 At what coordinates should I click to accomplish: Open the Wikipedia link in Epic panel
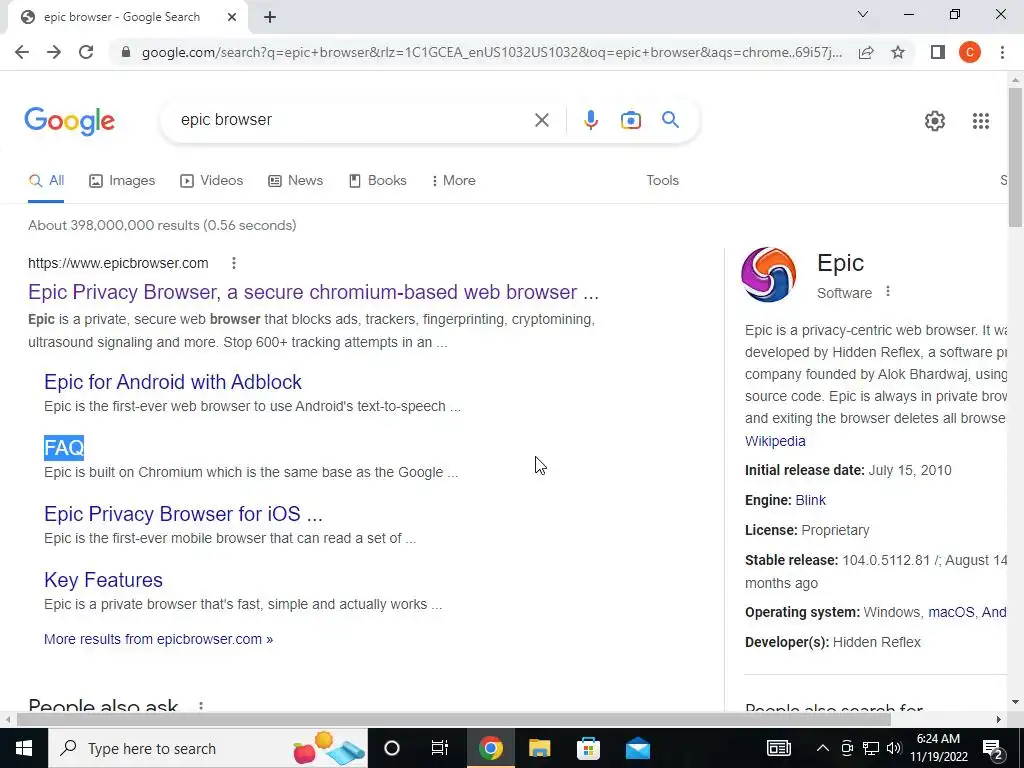[x=775, y=441]
